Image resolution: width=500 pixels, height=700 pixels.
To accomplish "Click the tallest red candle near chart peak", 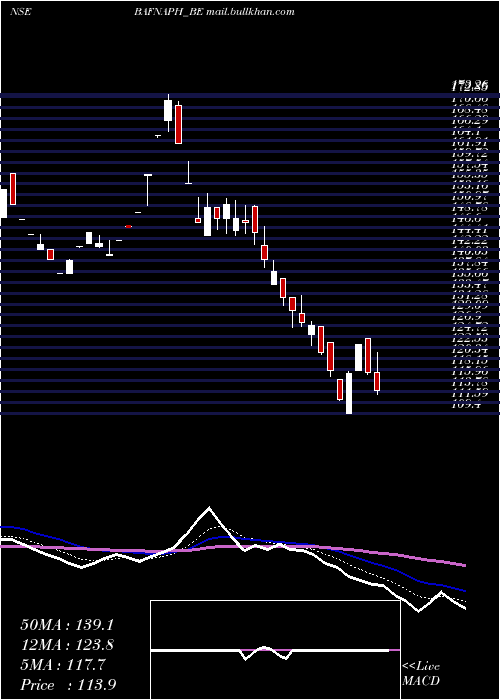I will tap(179, 124).
